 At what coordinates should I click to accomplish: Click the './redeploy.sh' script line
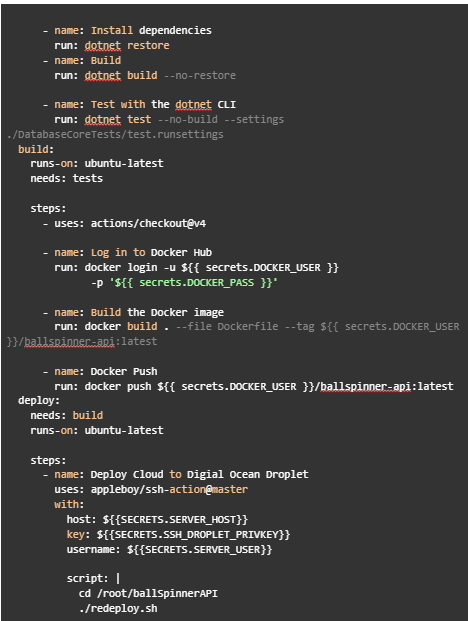(118, 608)
